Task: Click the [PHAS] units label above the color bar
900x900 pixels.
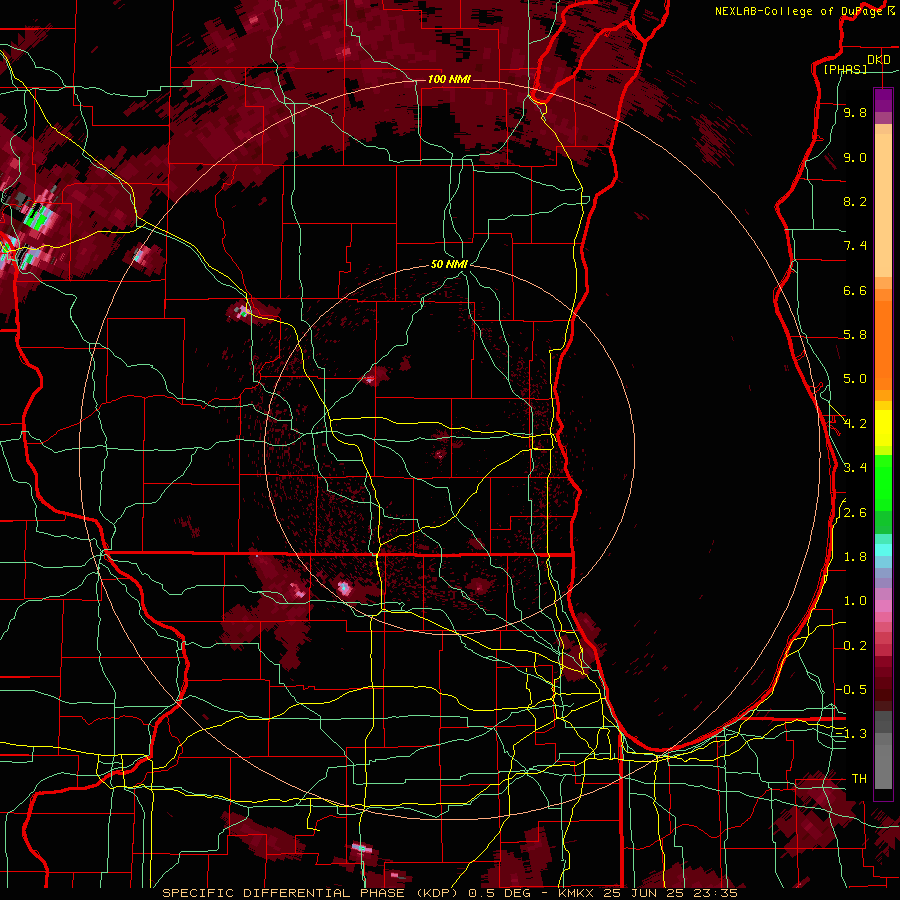Action: [x=845, y=70]
